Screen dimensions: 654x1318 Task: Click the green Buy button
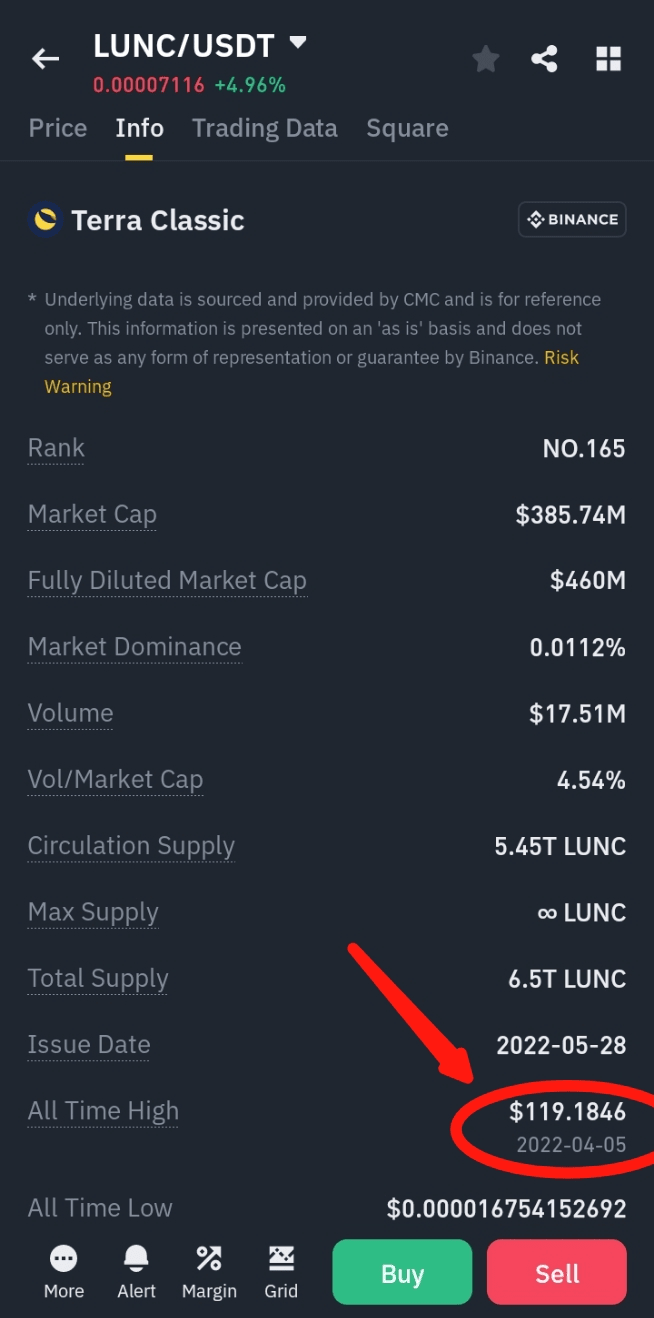click(x=402, y=1272)
